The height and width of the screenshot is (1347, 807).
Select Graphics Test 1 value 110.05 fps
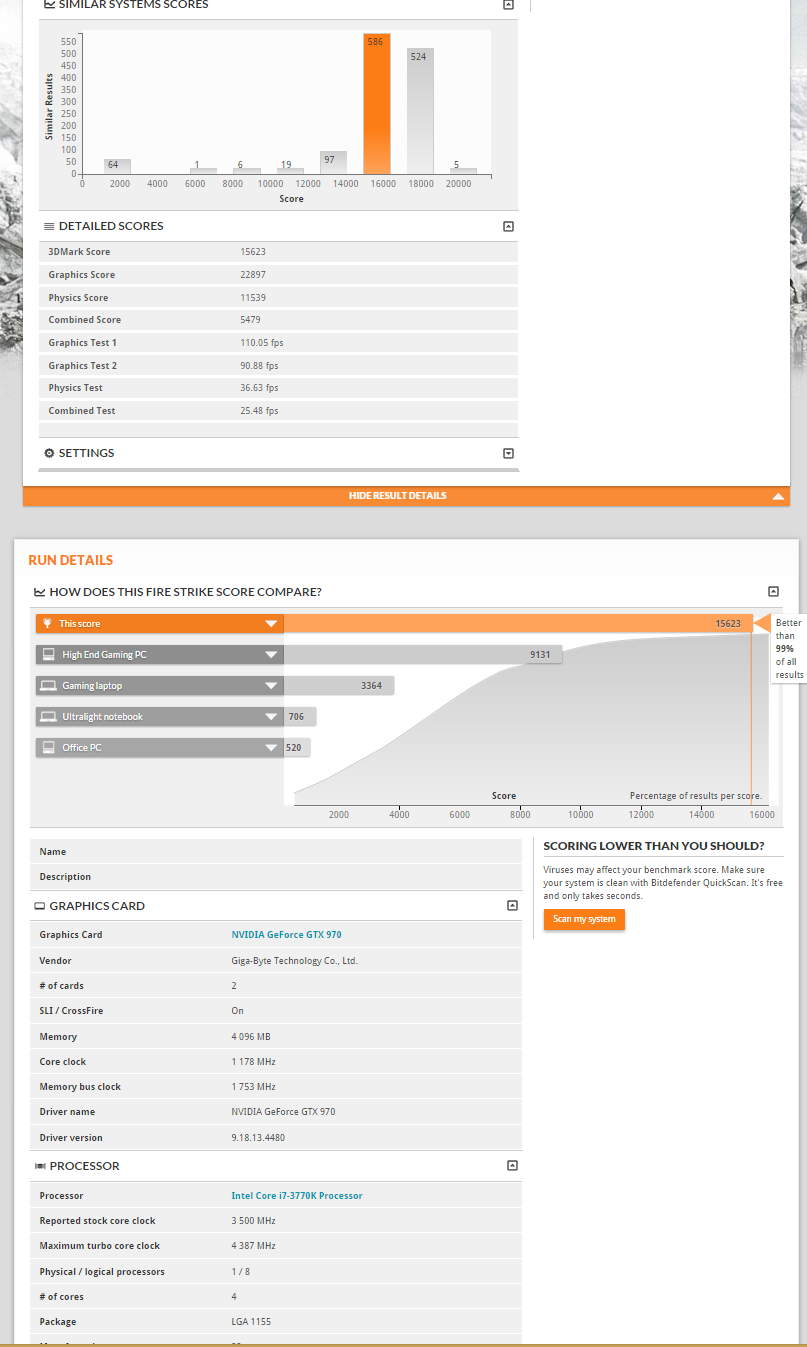click(262, 343)
